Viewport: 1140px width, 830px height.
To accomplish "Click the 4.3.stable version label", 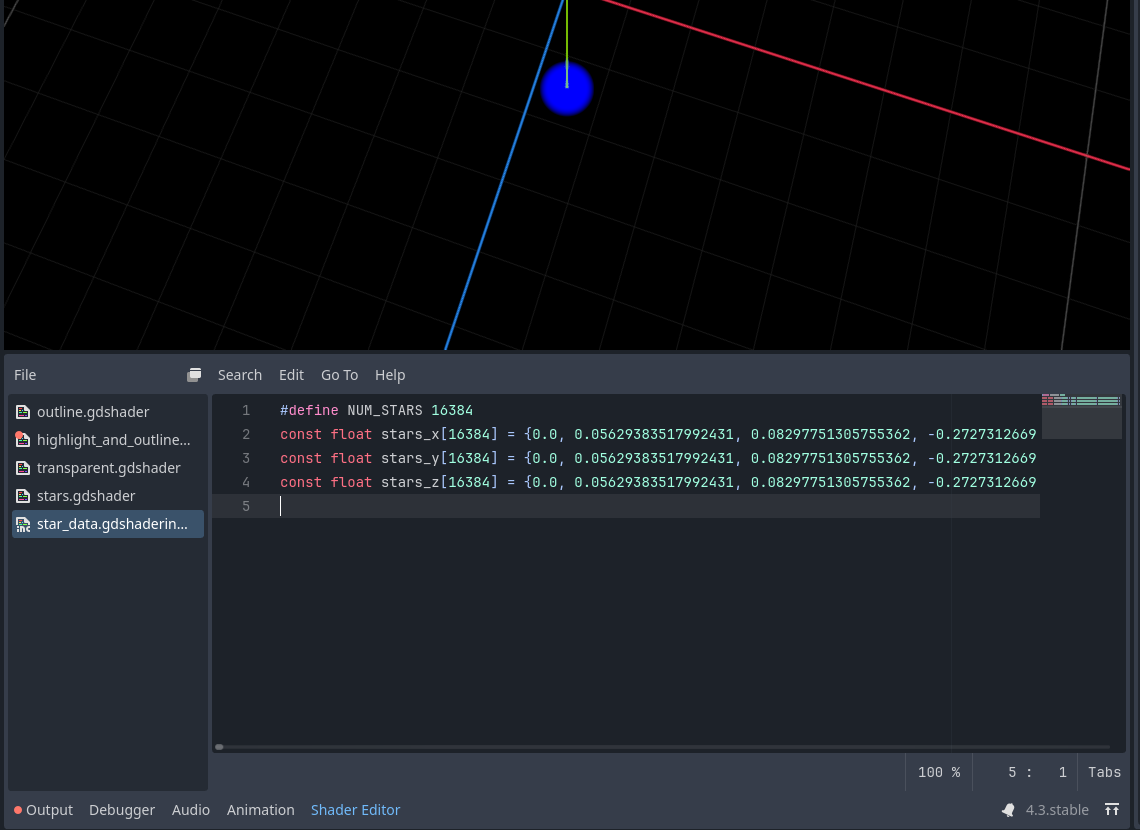I will [1057, 810].
